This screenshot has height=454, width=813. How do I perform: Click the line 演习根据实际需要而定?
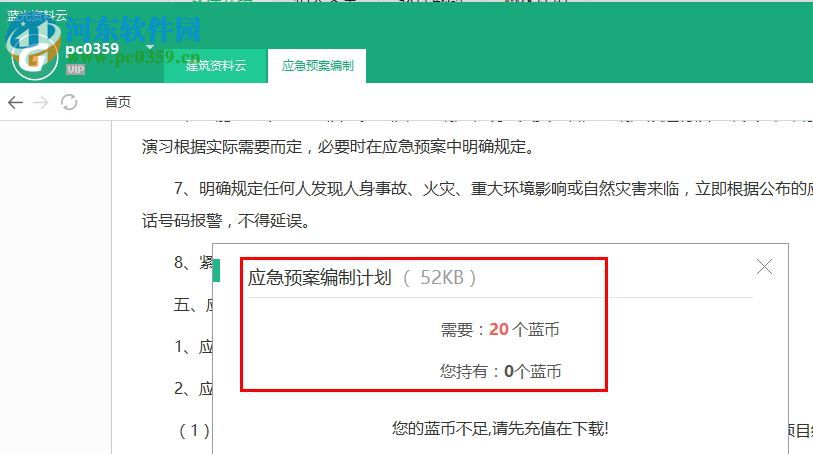[338, 147]
